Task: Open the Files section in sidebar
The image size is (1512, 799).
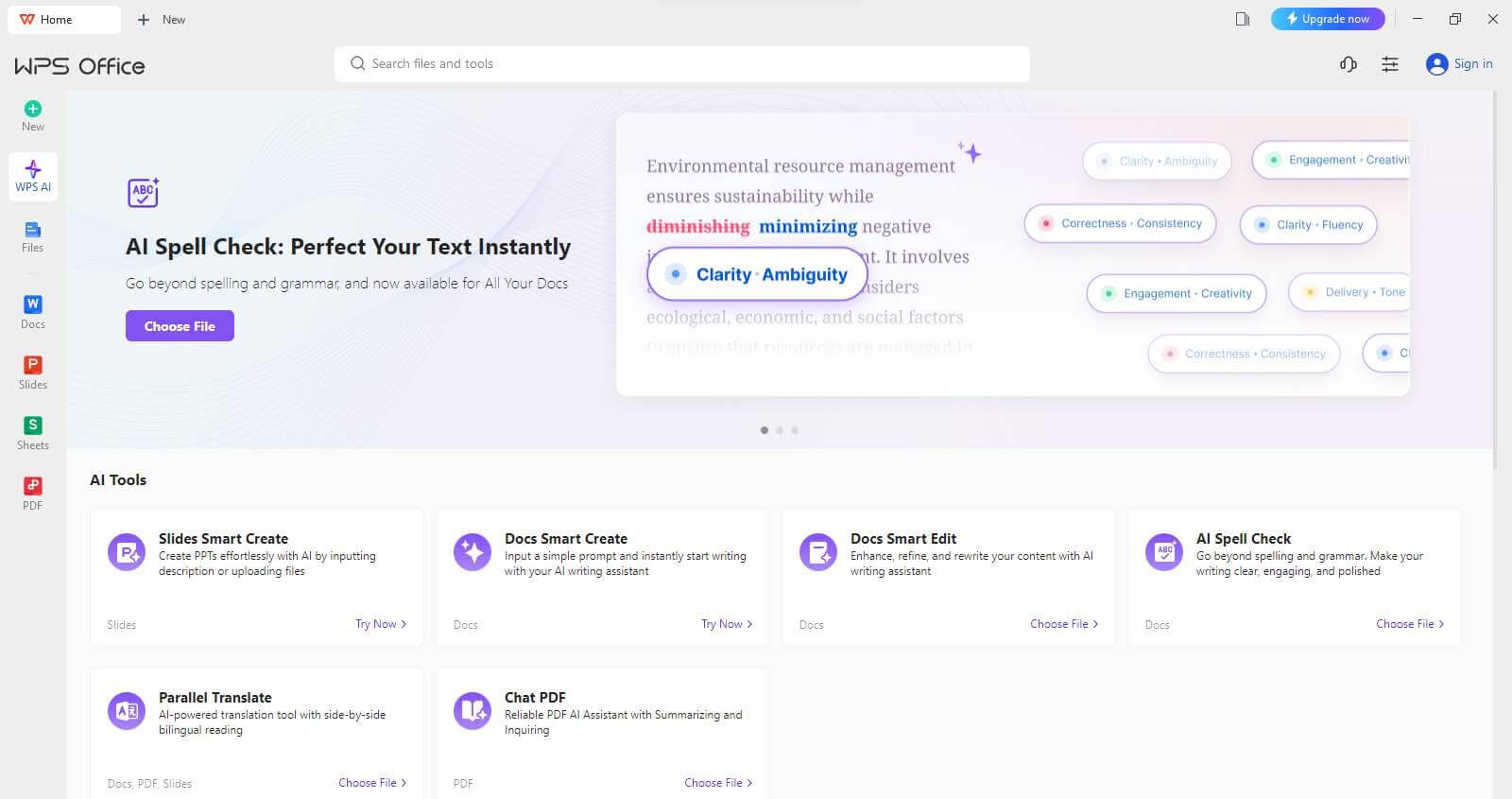Action: click(33, 236)
